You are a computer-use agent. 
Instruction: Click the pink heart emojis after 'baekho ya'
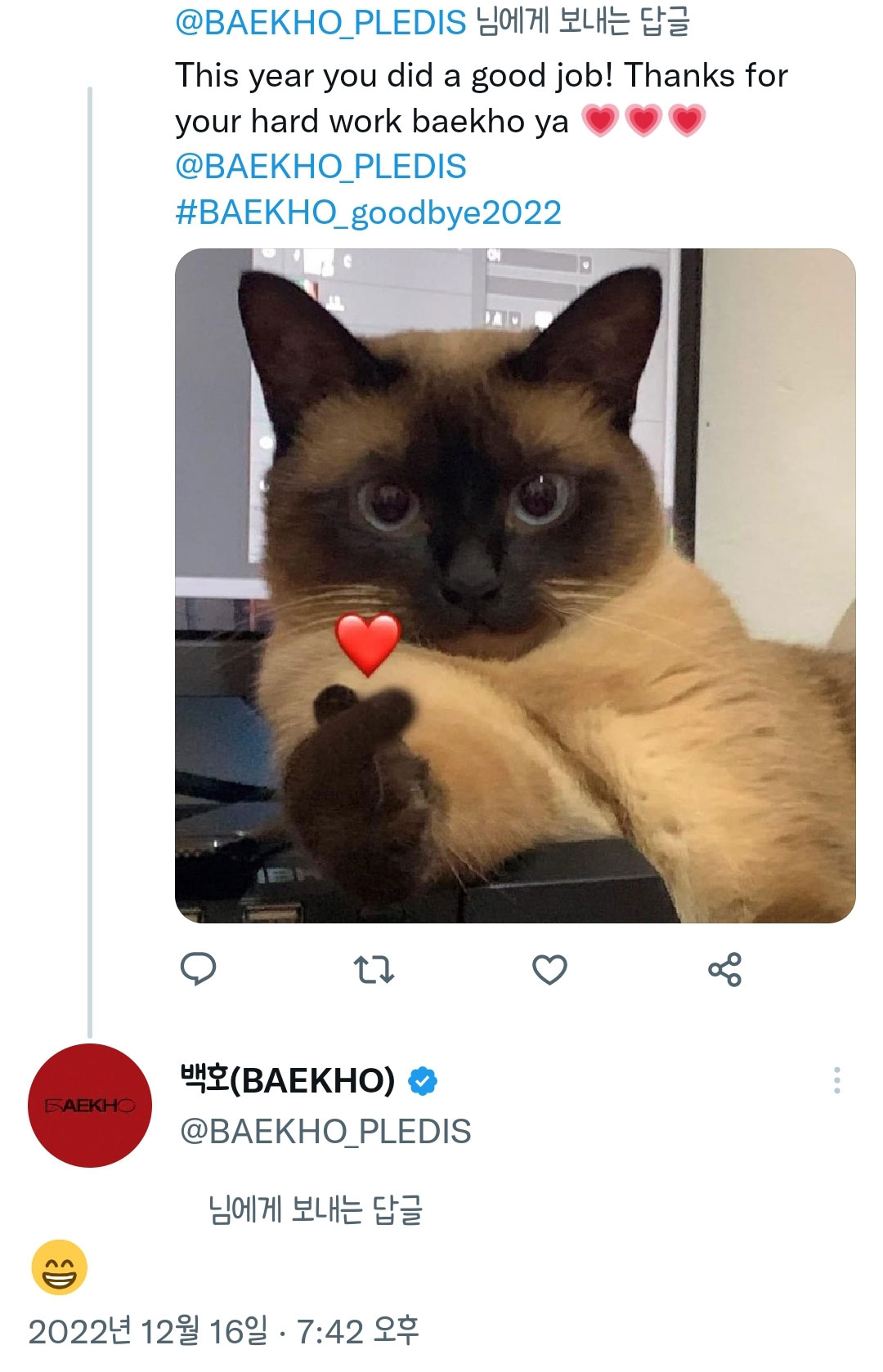(643, 121)
